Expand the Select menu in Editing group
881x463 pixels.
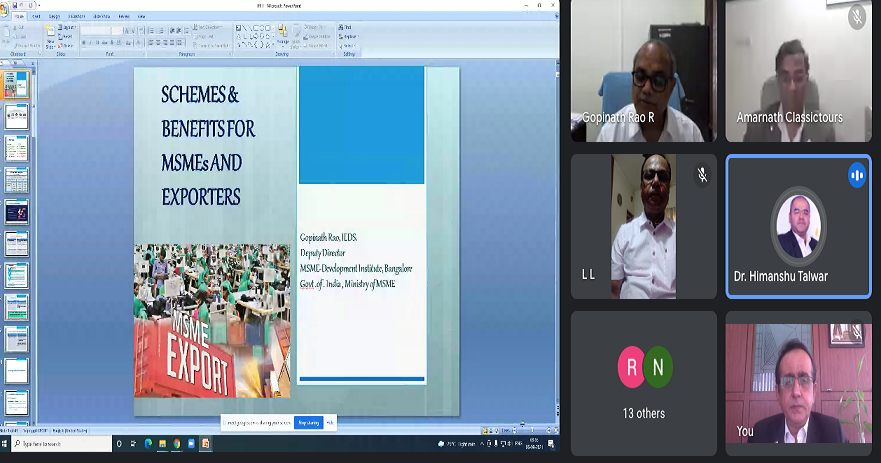(348, 45)
